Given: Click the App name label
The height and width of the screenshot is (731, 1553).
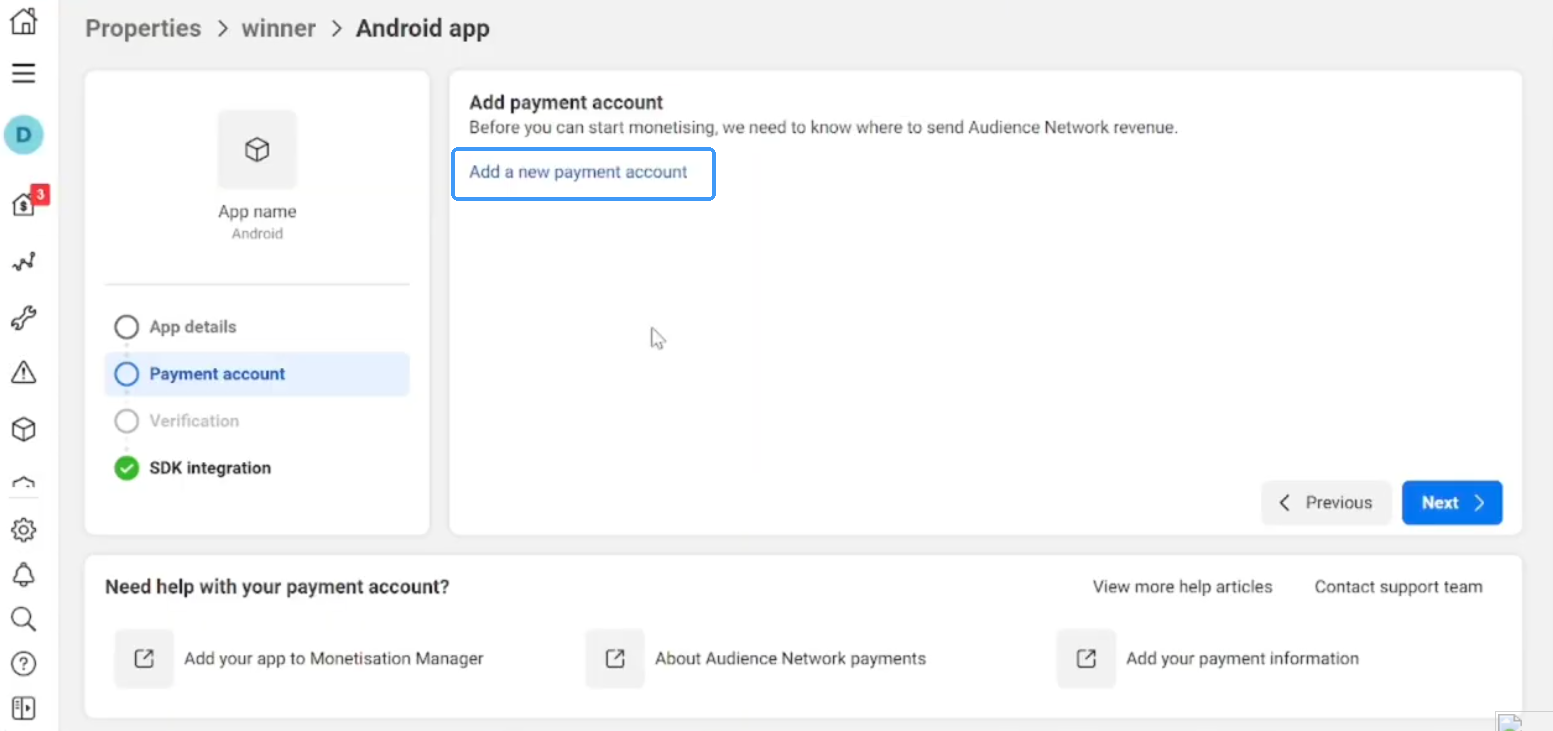Looking at the screenshot, I should [x=257, y=212].
